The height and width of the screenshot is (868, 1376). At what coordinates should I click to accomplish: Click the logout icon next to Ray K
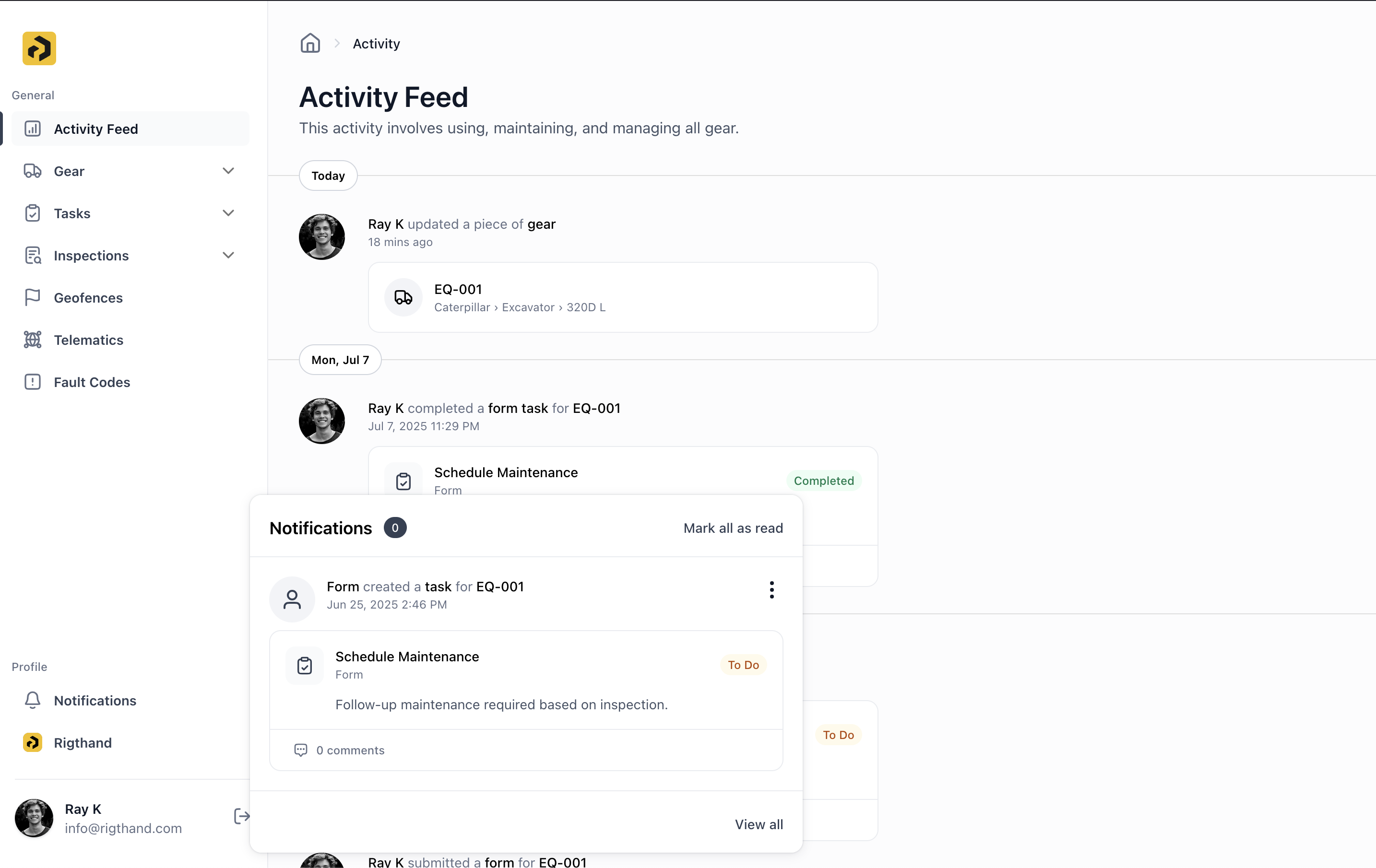[x=242, y=816]
